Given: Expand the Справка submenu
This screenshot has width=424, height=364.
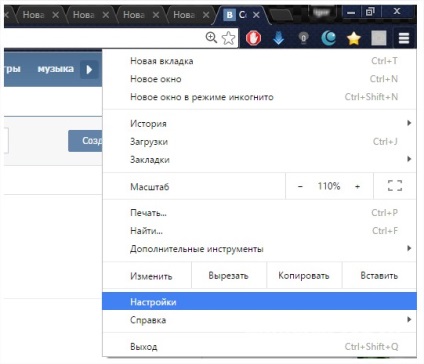Looking at the screenshot, I should (259, 320).
